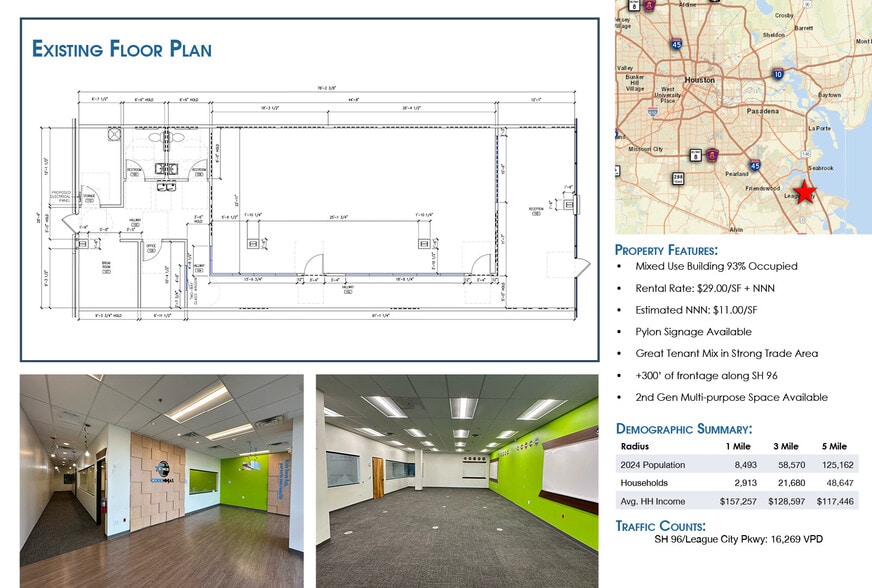Click the I-45 shield near Pearland
The image size is (872, 588).
pos(753,165)
